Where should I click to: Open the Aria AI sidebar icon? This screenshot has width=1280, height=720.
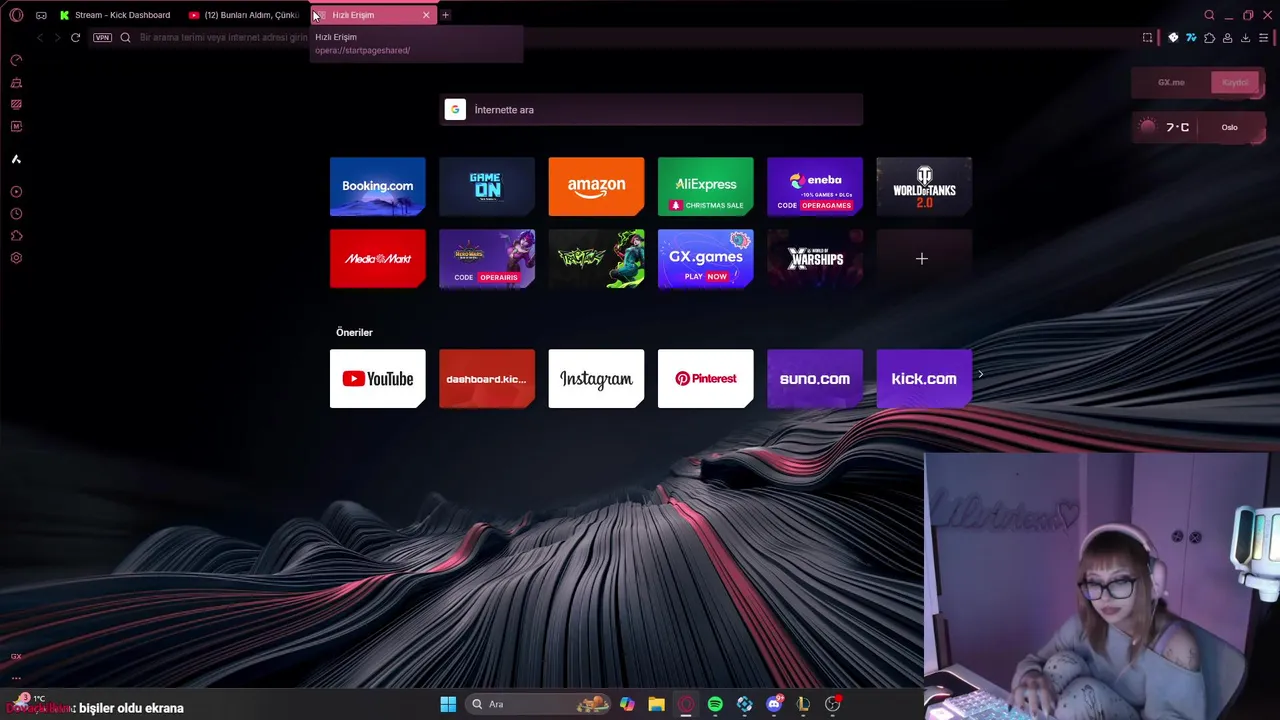16,159
